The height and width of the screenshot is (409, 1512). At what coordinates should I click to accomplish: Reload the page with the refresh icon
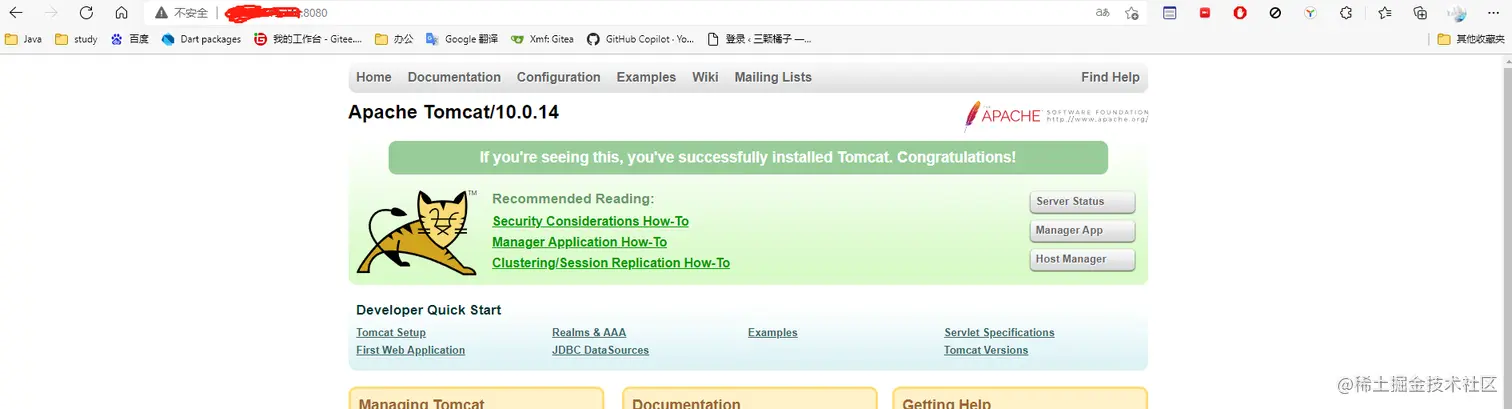(86, 13)
